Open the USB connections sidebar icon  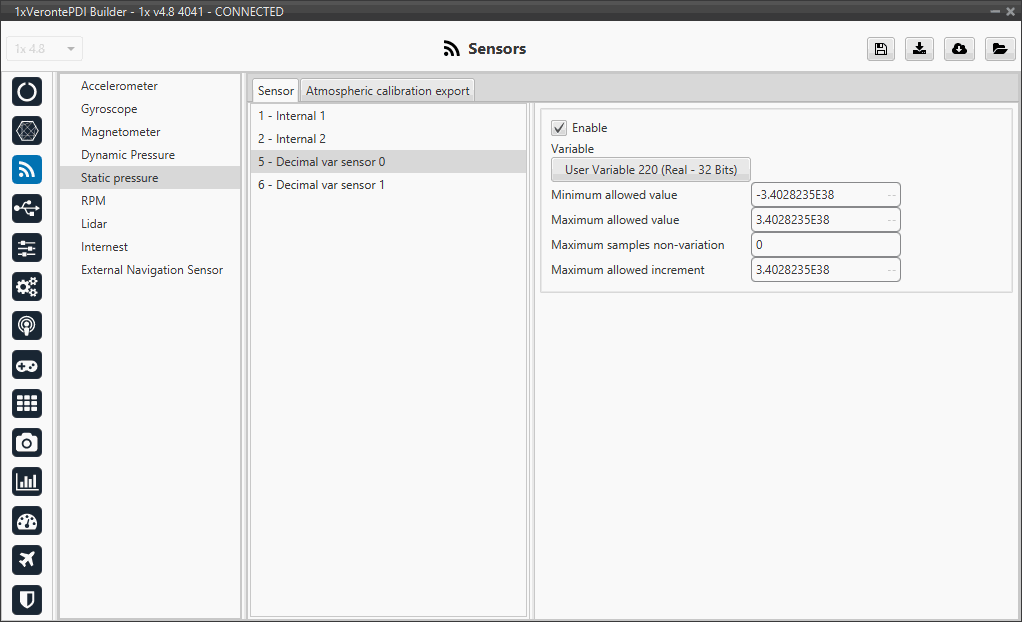pos(27,208)
